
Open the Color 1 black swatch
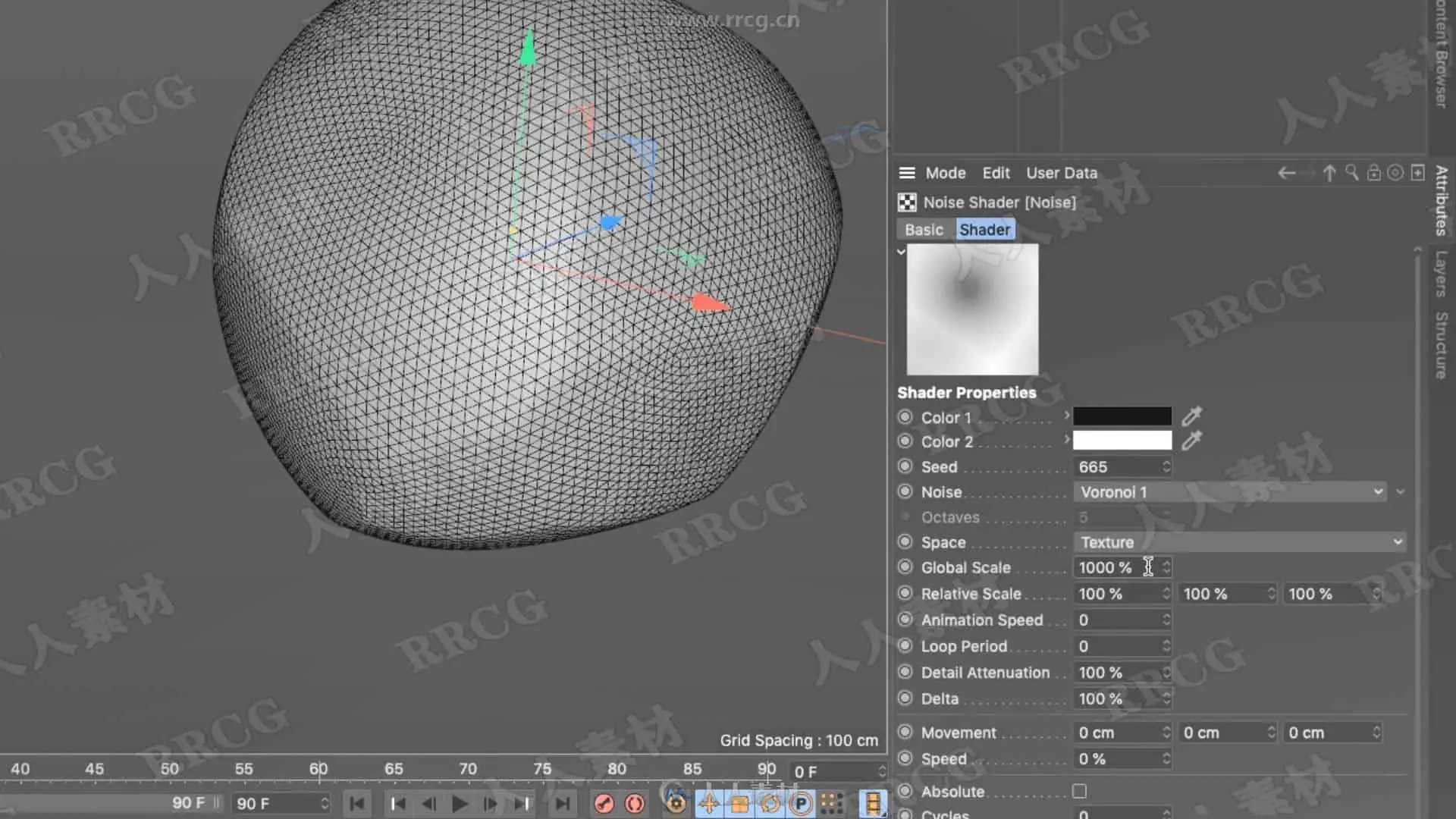pos(1122,416)
